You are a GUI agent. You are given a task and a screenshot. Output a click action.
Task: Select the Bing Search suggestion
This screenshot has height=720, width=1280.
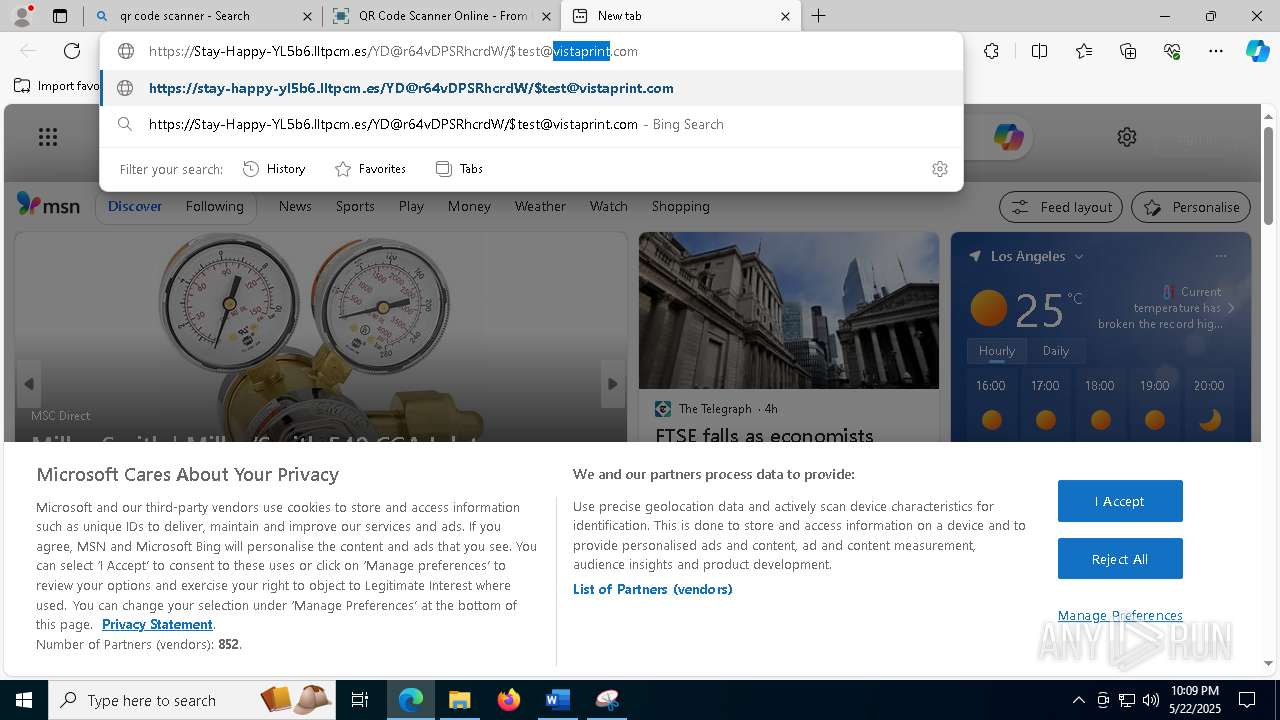(x=532, y=124)
